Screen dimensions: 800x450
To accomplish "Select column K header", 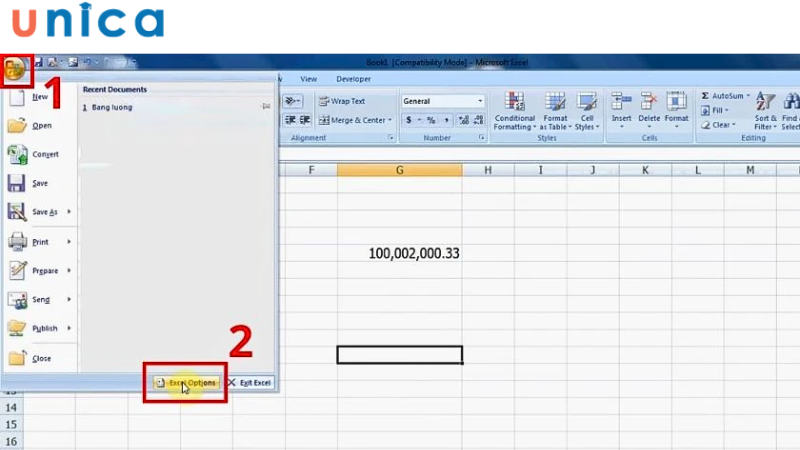I will (x=645, y=170).
